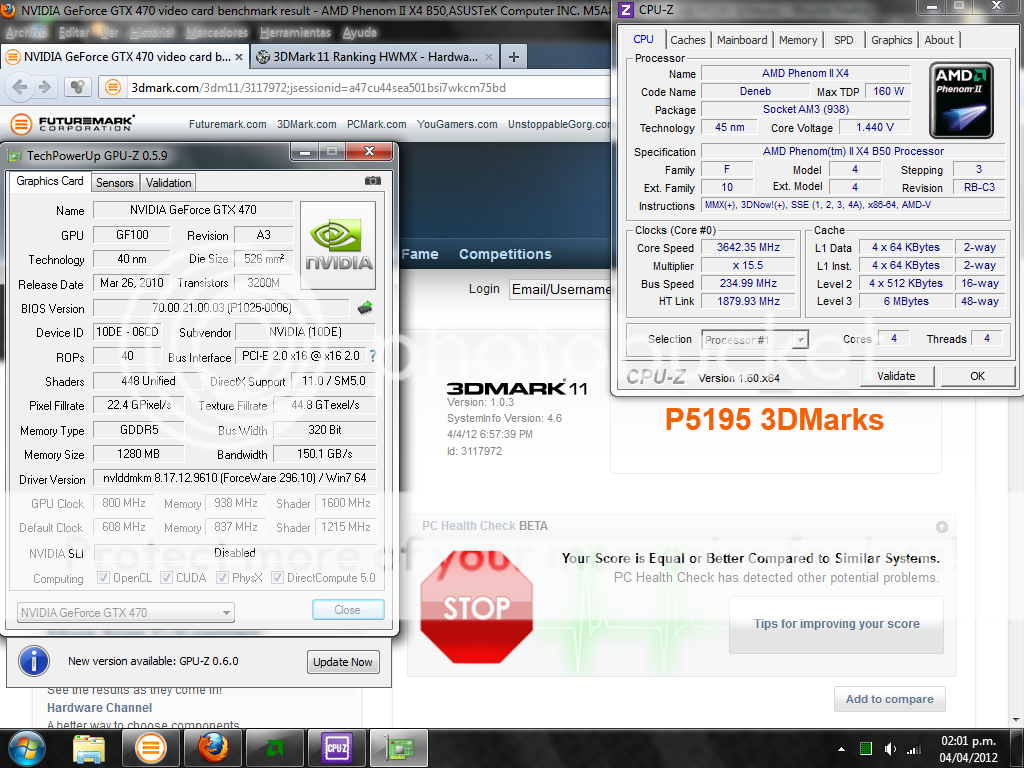Click the page scrollbar down arrow
The height and width of the screenshot is (768, 1024).
point(1016,720)
